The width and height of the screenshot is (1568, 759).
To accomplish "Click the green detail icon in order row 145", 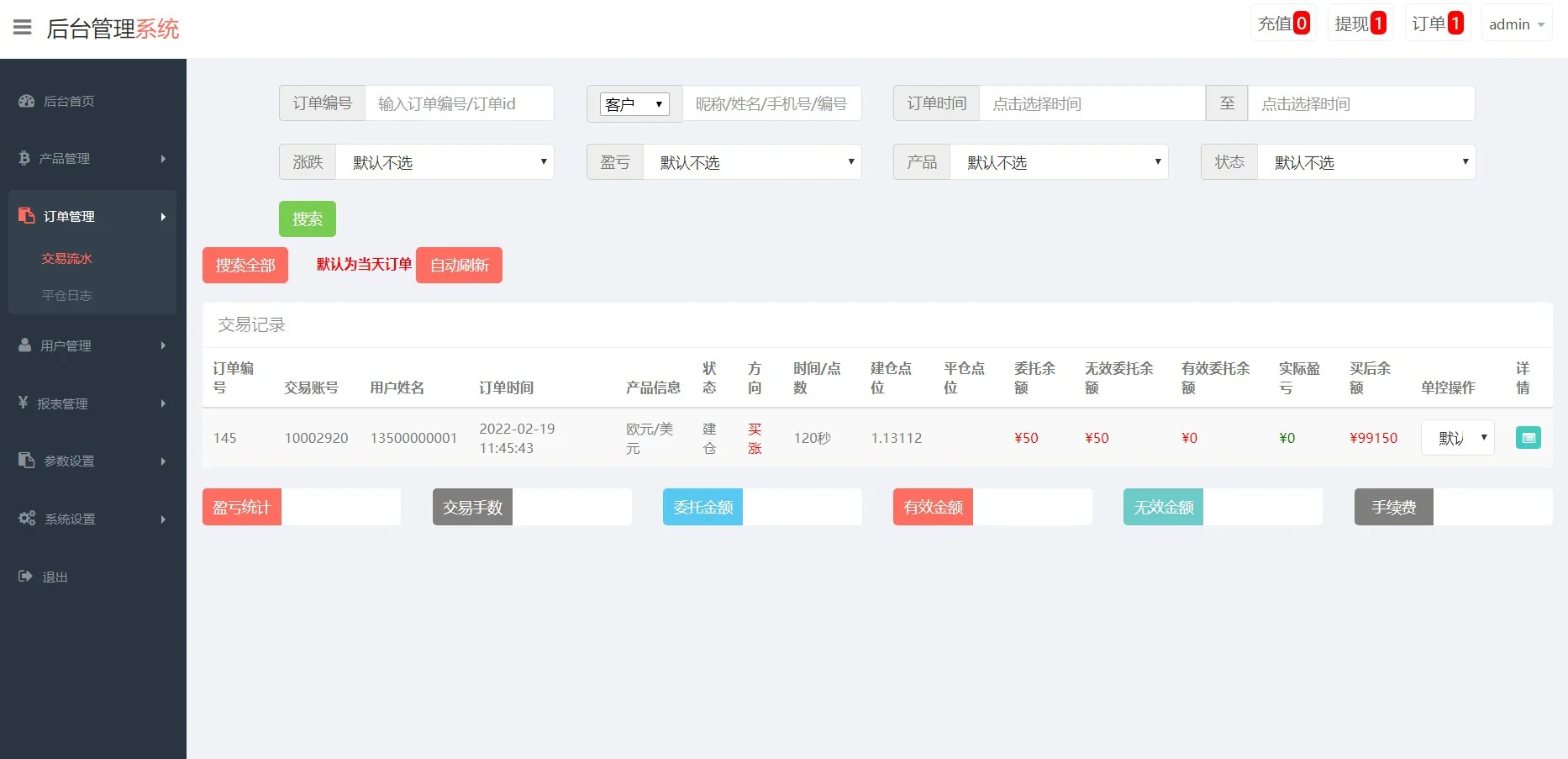I will click(x=1529, y=437).
